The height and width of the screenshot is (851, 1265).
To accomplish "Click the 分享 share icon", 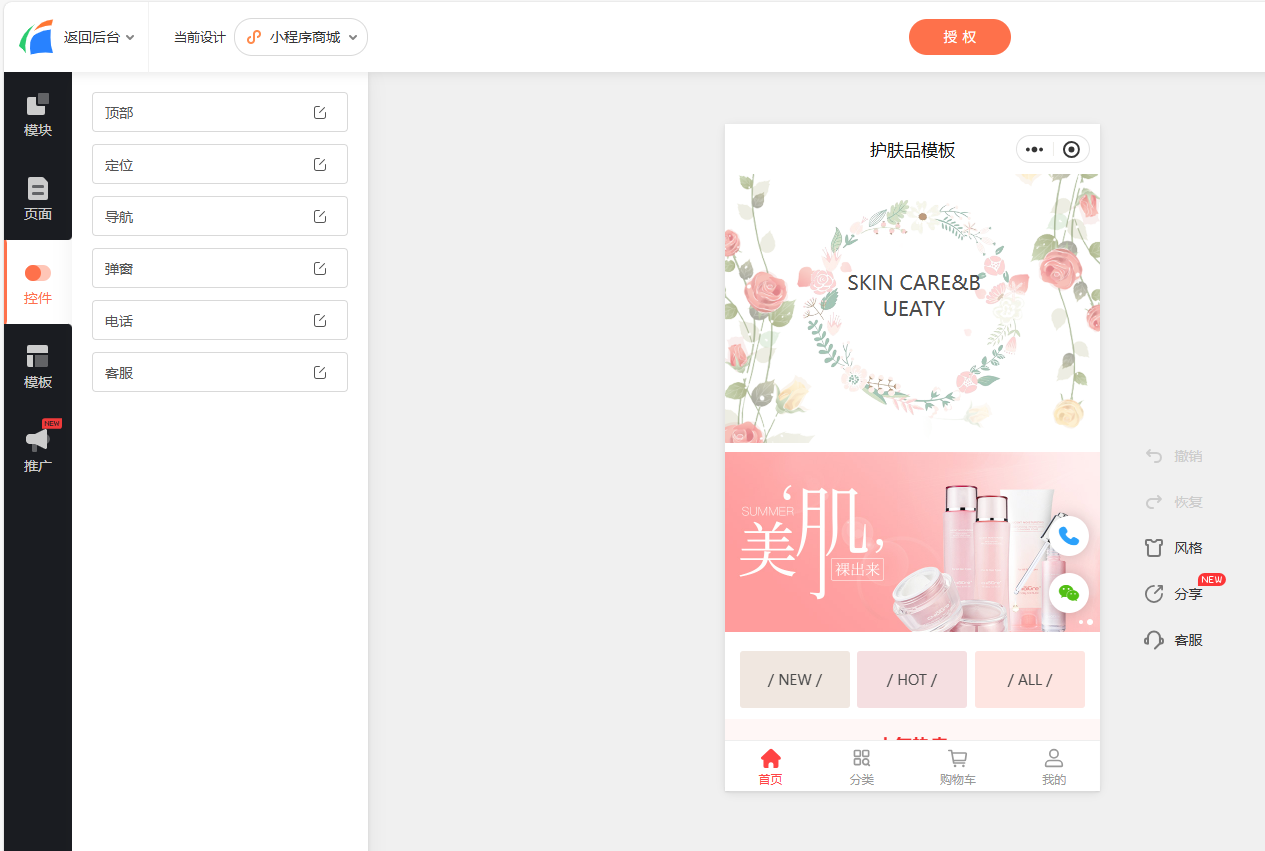I will point(1154,594).
